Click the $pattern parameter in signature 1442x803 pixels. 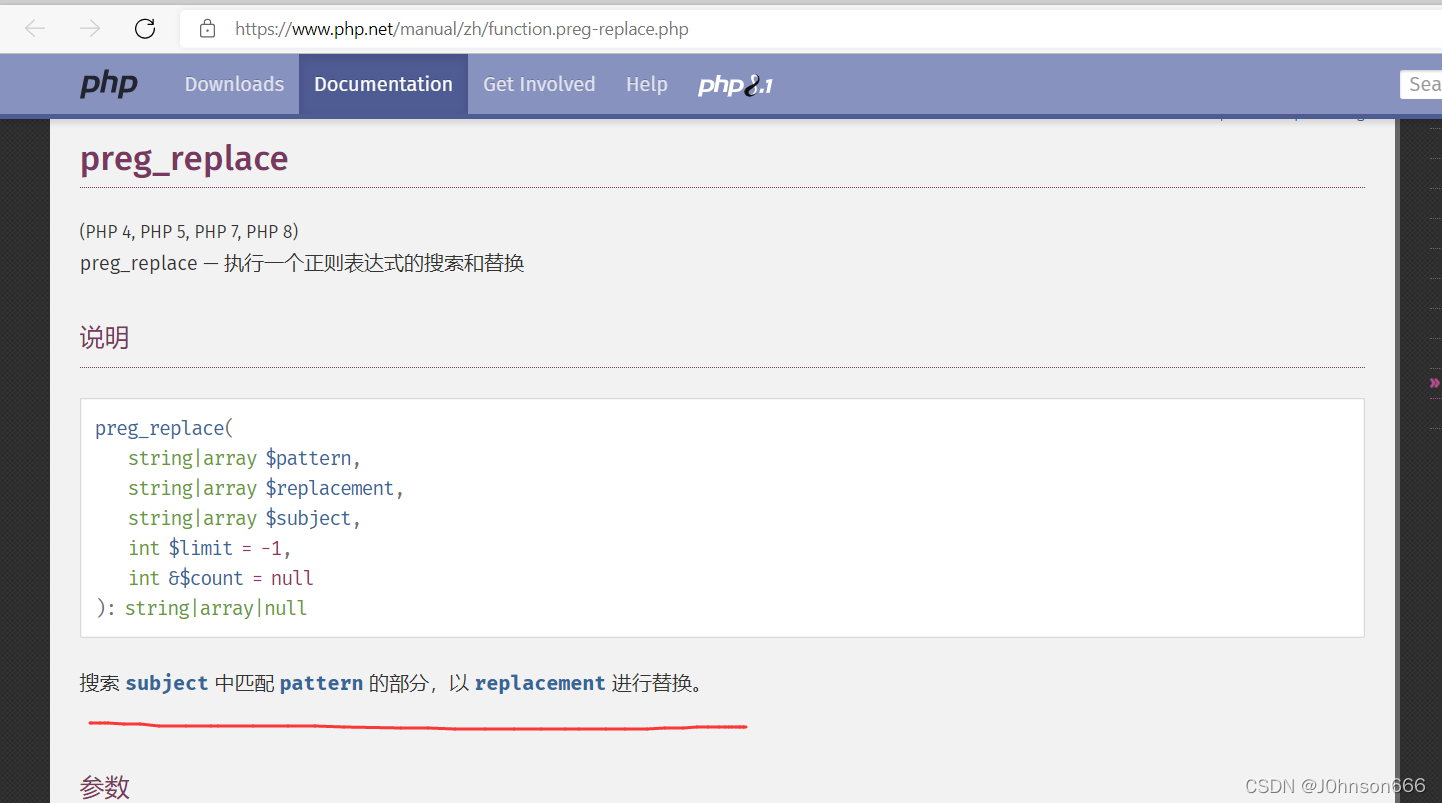pyautogui.click(x=308, y=458)
